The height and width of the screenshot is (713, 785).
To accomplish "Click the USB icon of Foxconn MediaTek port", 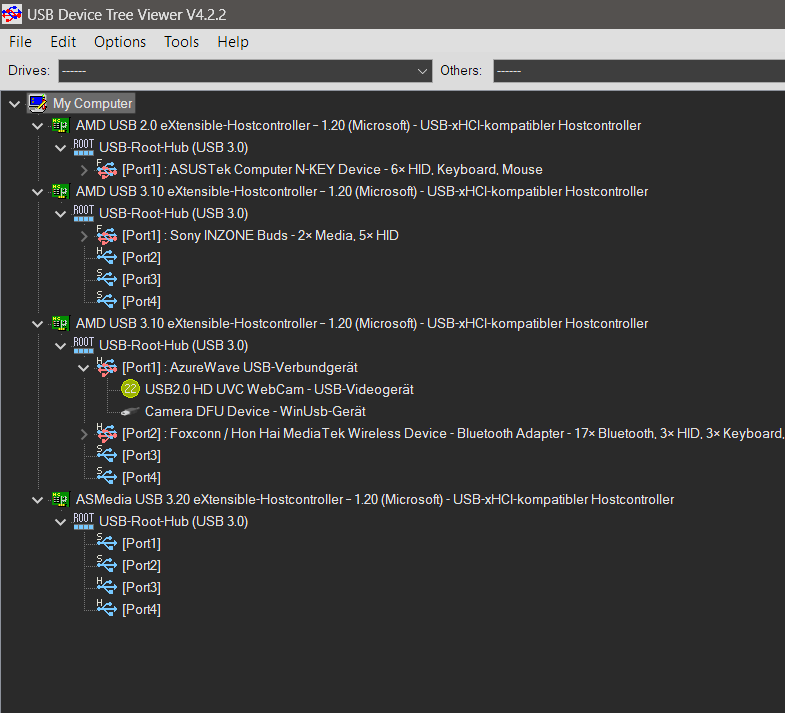I will 106,434.
